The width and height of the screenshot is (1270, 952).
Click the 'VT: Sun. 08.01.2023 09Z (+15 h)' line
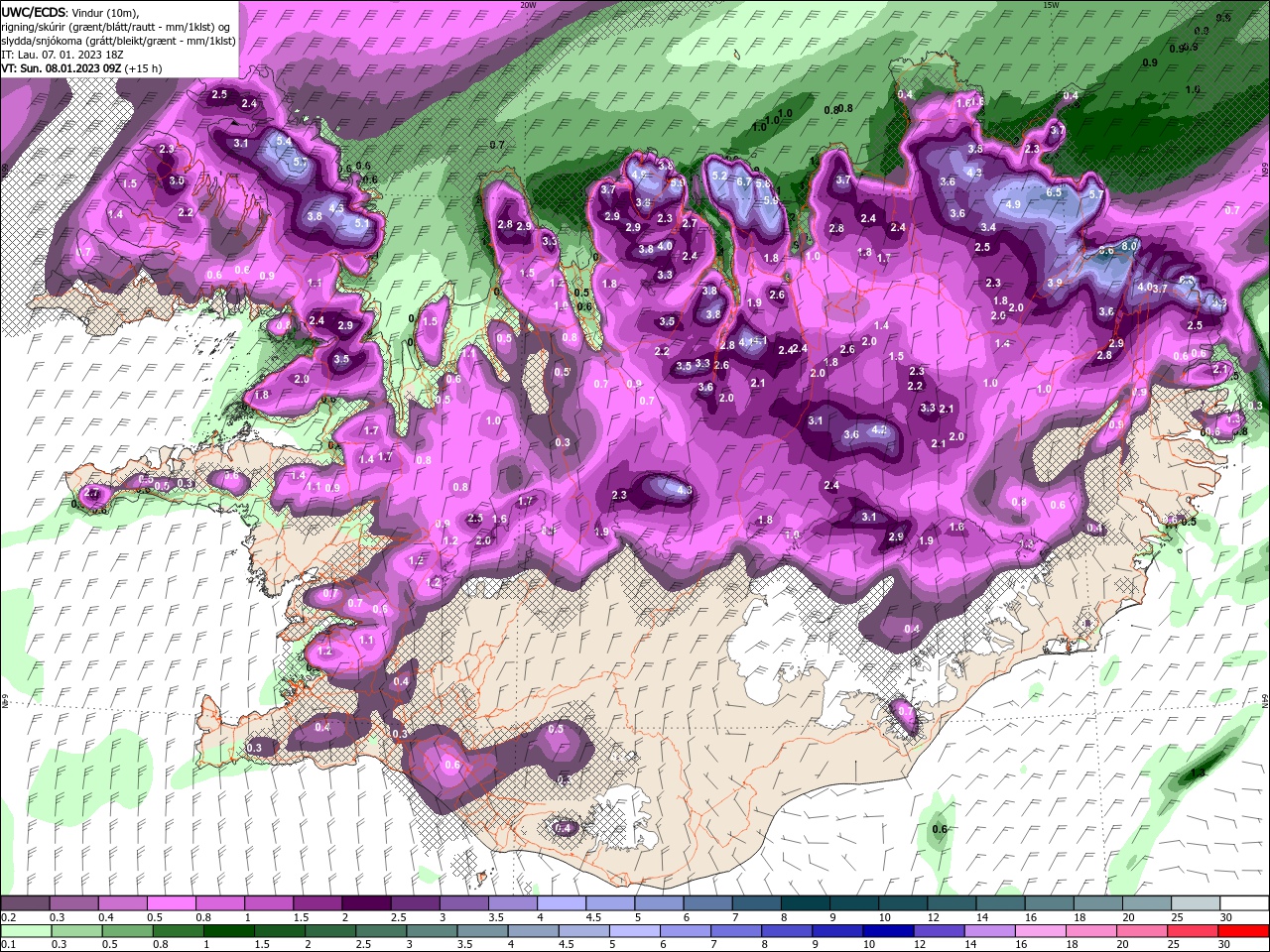tap(81, 68)
